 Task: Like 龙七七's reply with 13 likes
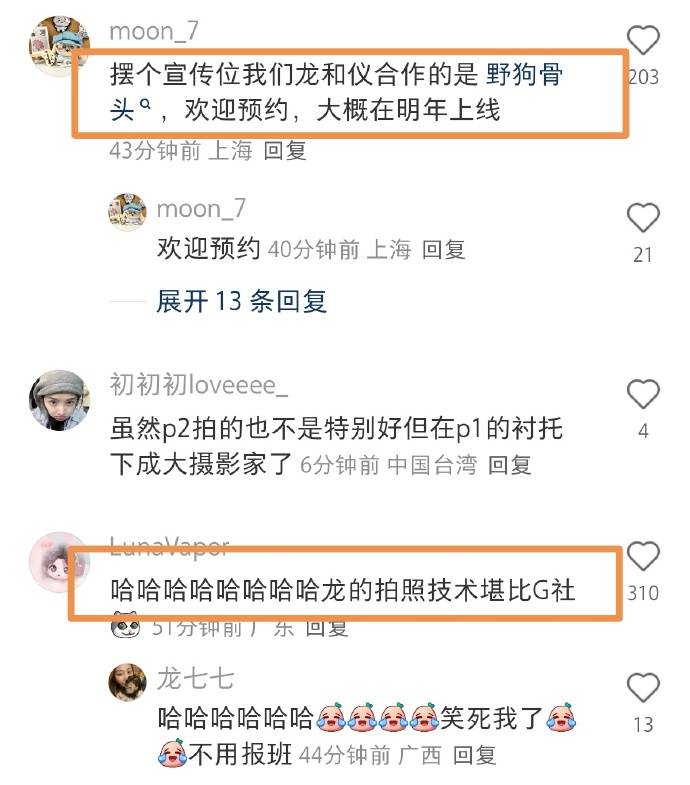[x=643, y=687]
